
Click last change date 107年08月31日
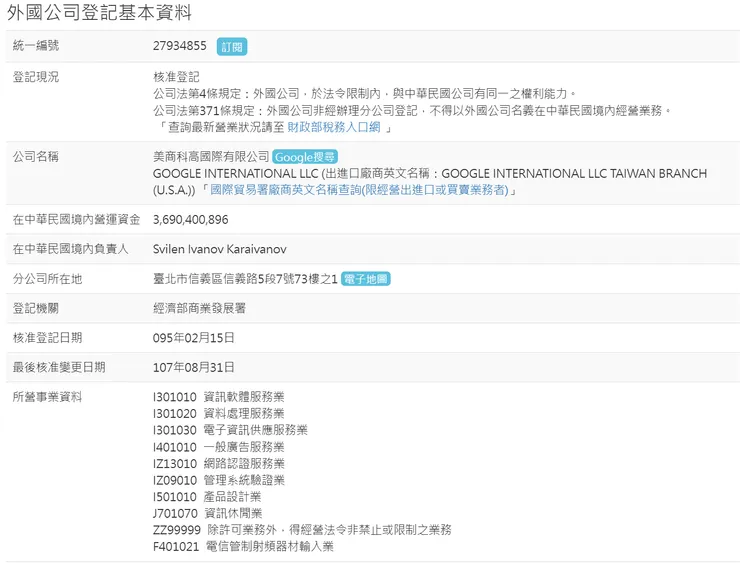point(193,367)
